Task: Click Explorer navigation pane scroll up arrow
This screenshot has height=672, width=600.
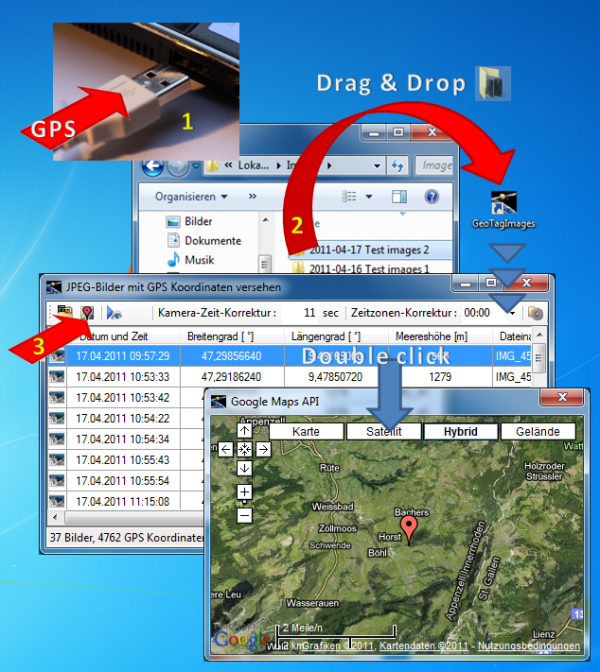Action: (x=266, y=220)
